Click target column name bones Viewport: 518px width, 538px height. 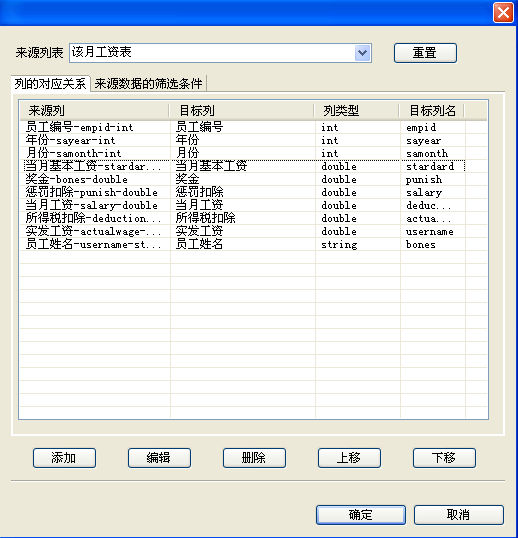(x=421, y=245)
